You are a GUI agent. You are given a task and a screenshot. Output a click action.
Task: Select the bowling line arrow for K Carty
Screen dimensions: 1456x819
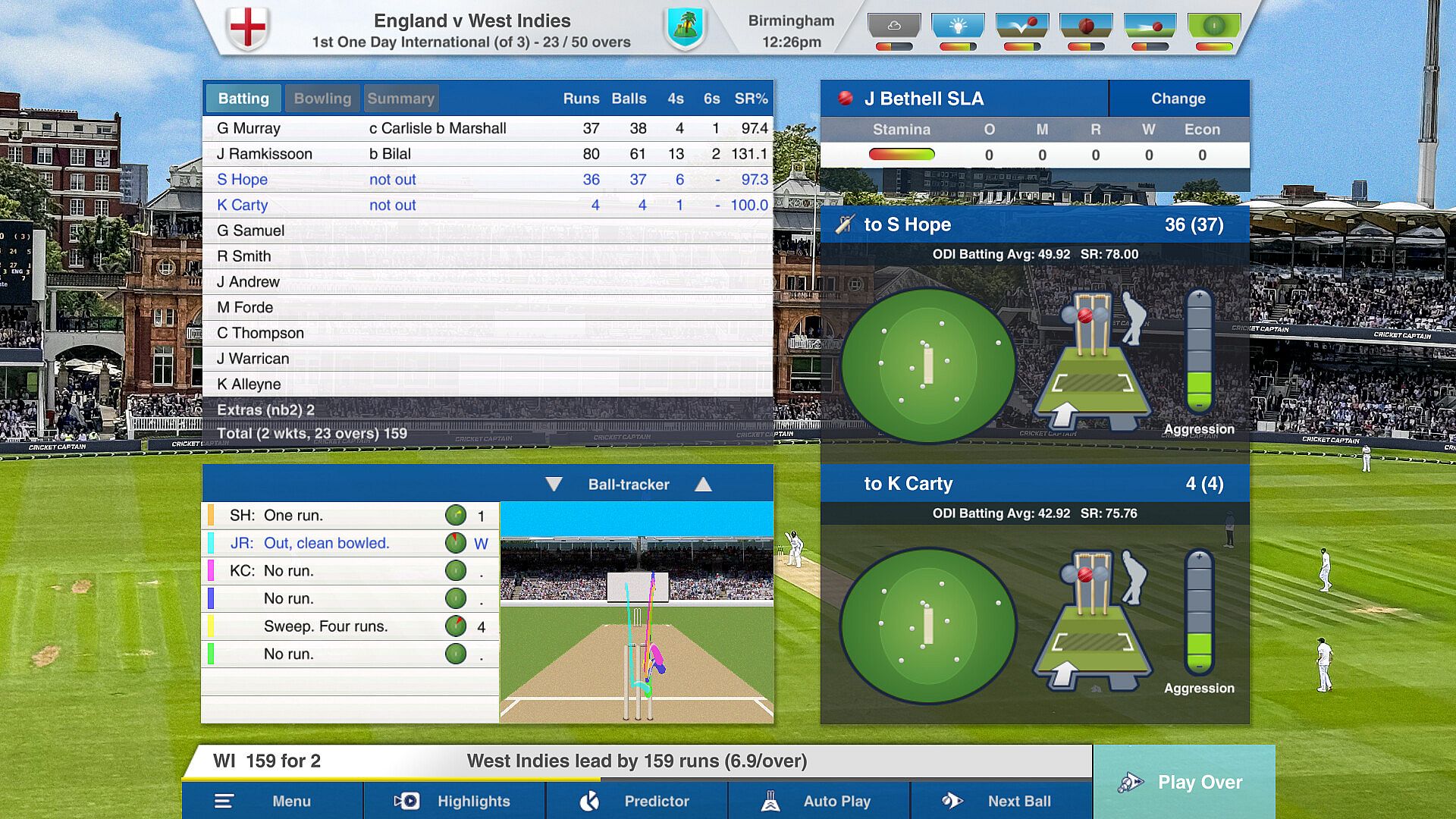[x=1063, y=673]
